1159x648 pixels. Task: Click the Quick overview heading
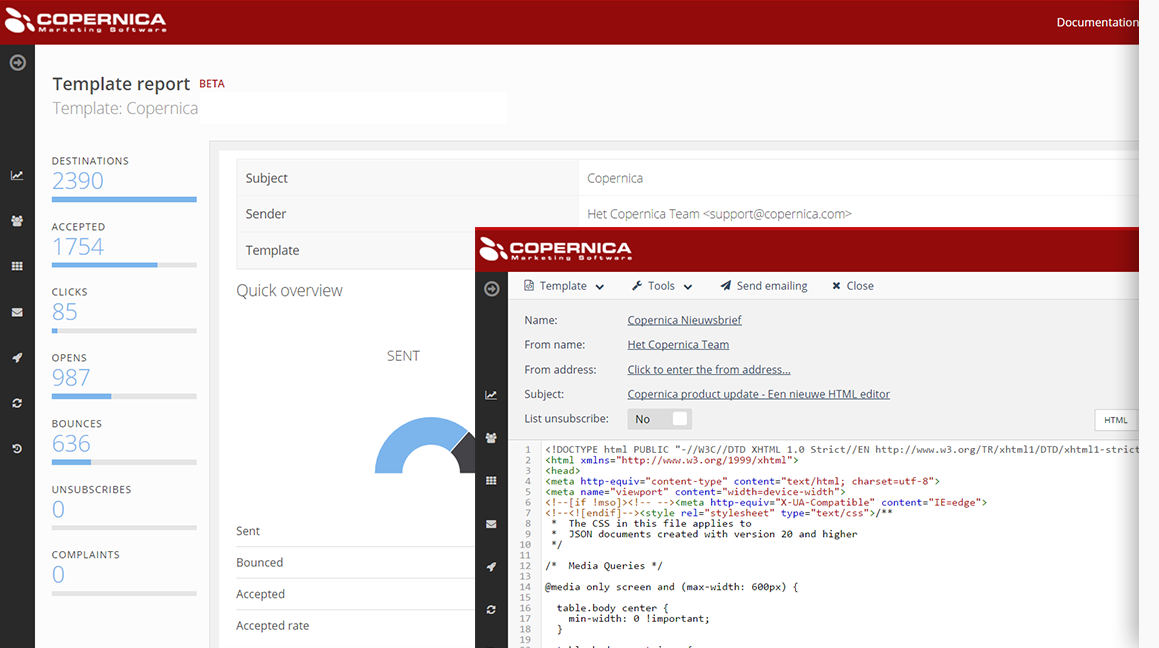[289, 290]
